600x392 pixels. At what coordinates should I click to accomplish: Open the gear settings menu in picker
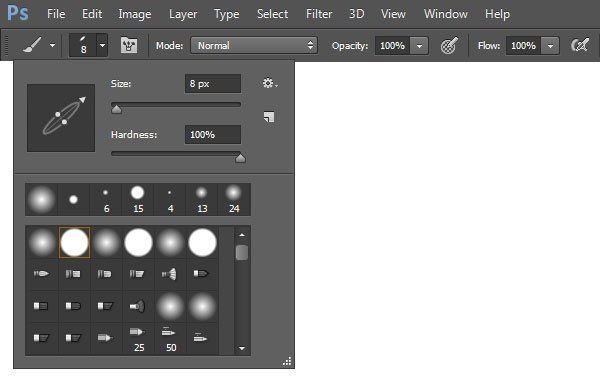tap(270, 83)
